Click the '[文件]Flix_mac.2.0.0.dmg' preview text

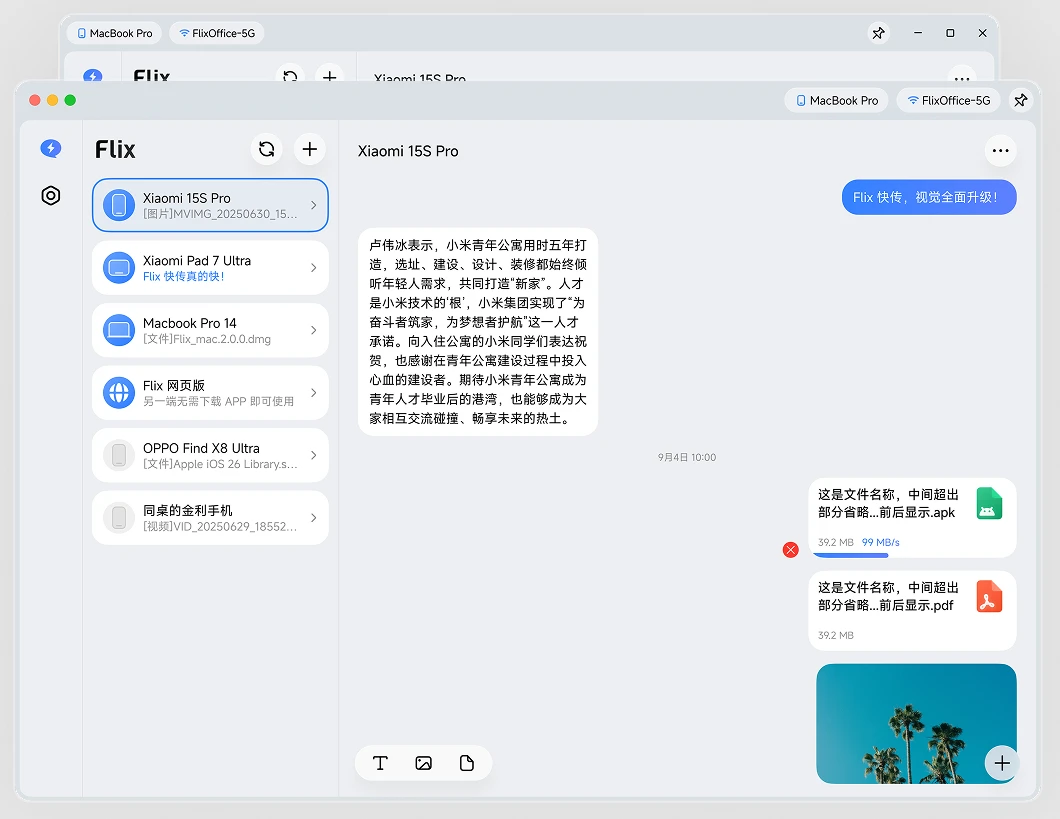point(207,339)
